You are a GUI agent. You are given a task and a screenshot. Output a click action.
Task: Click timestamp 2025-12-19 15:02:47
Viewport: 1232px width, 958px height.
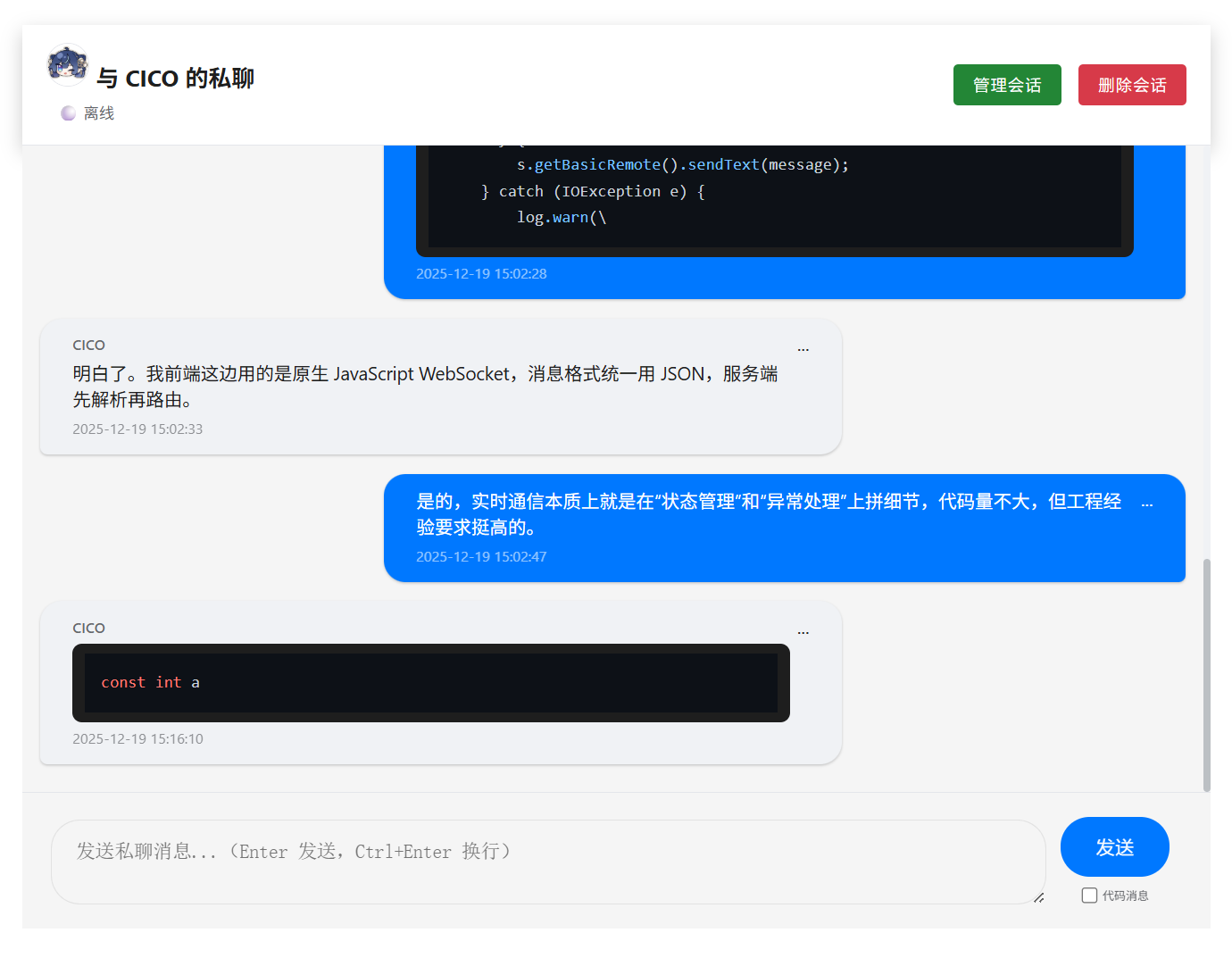[x=482, y=556]
